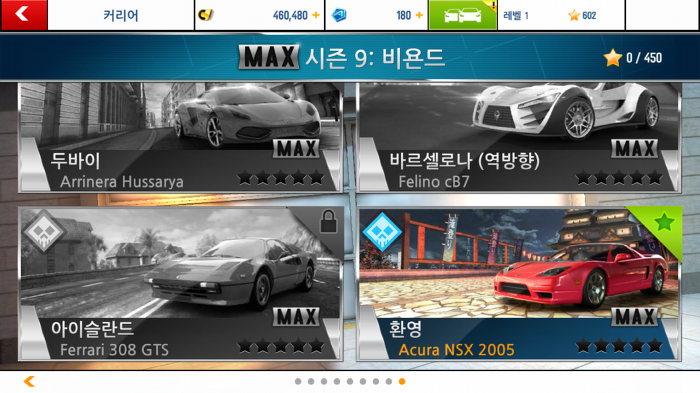Jump to the first page dot
The height and width of the screenshot is (393, 700).
pos(298,381)
